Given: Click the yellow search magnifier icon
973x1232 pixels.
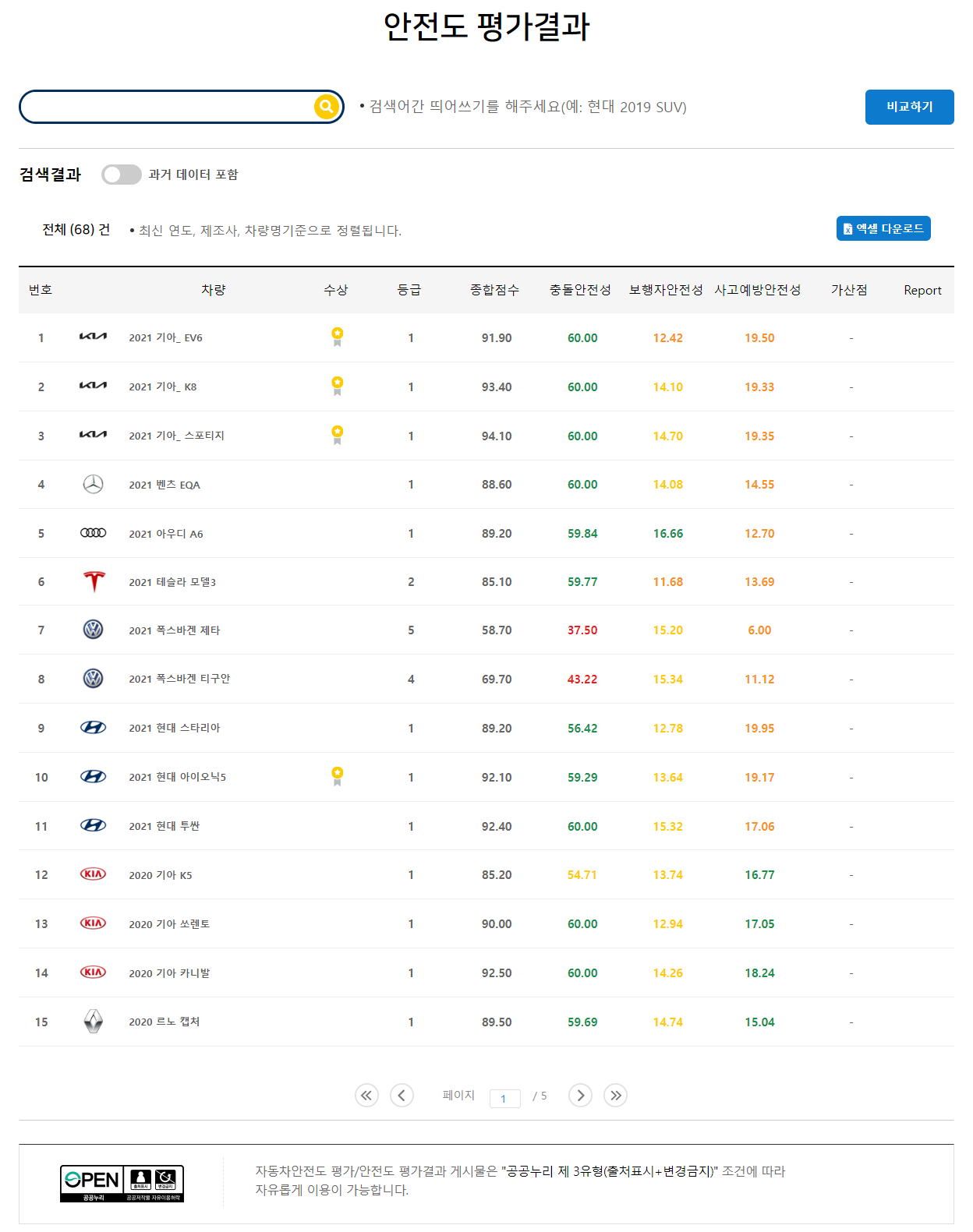Looking at the screenshot, I should coord(326,107).
